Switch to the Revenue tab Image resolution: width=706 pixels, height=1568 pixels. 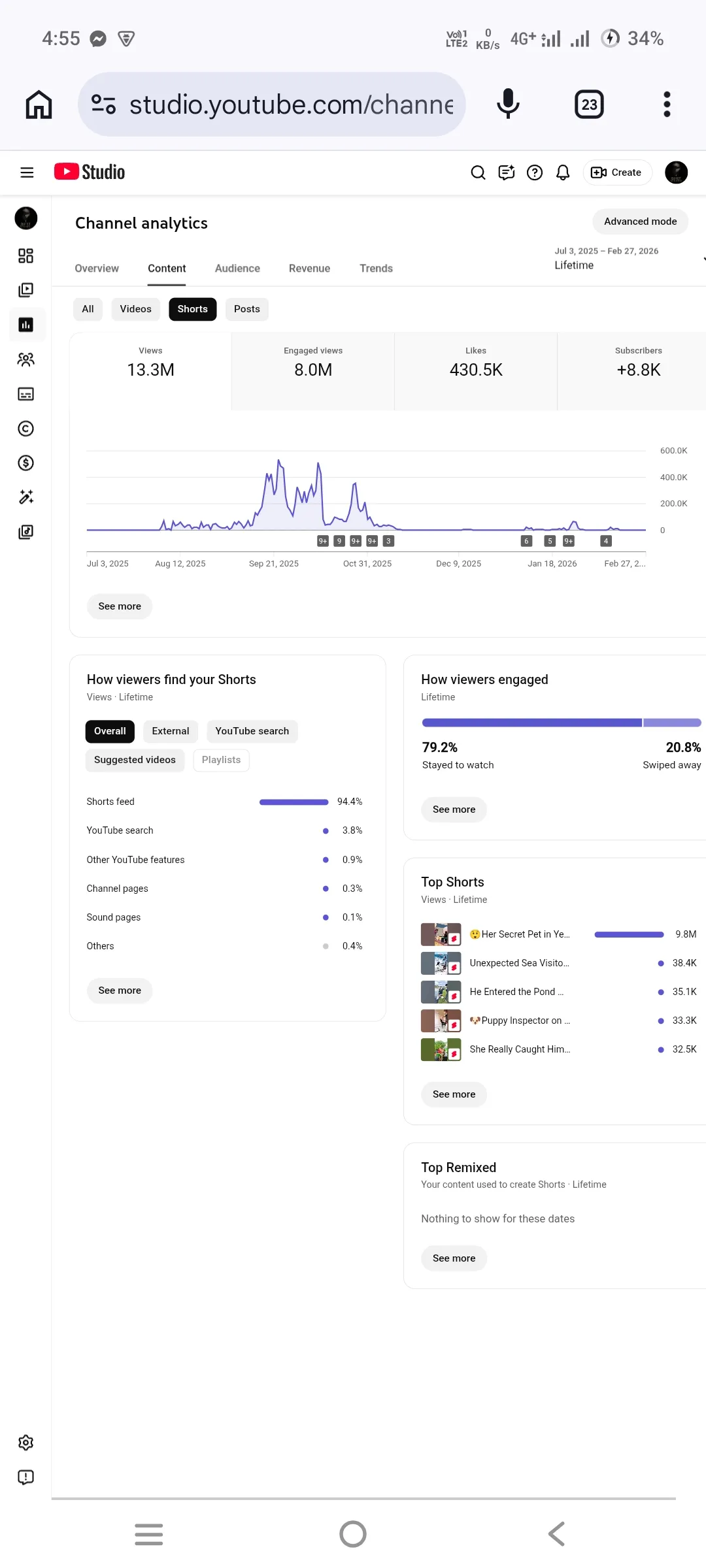pyautogui.click(x=309, y=269)
